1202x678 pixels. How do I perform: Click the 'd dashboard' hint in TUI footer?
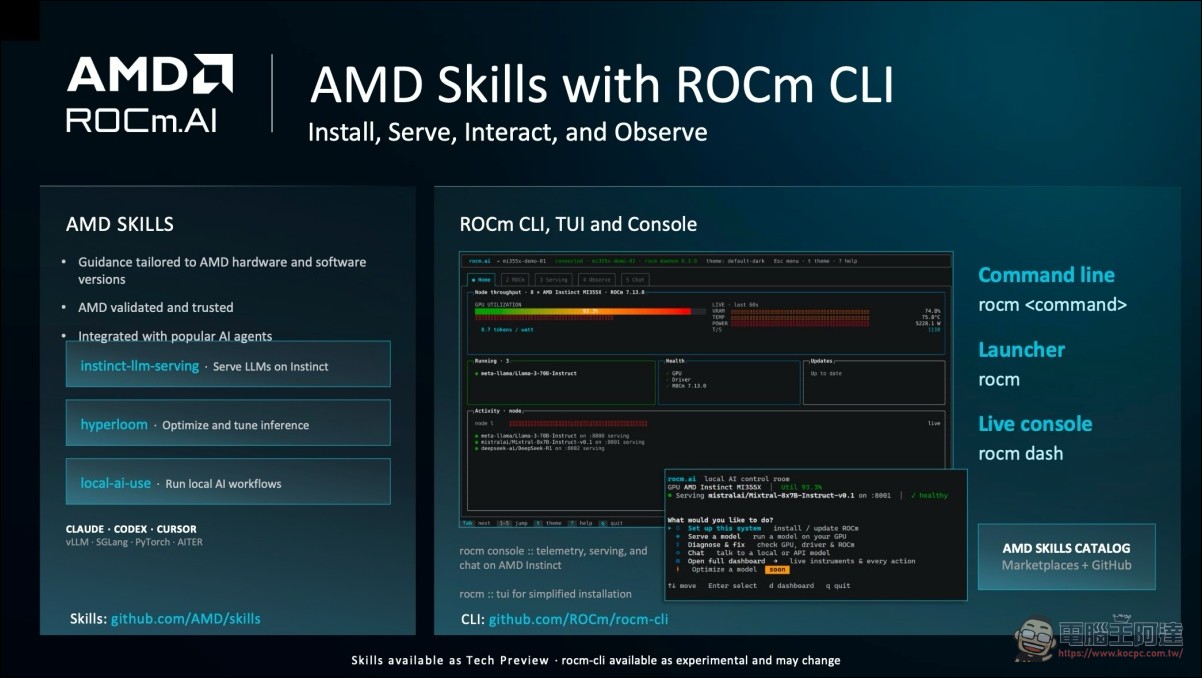[791, 585]
